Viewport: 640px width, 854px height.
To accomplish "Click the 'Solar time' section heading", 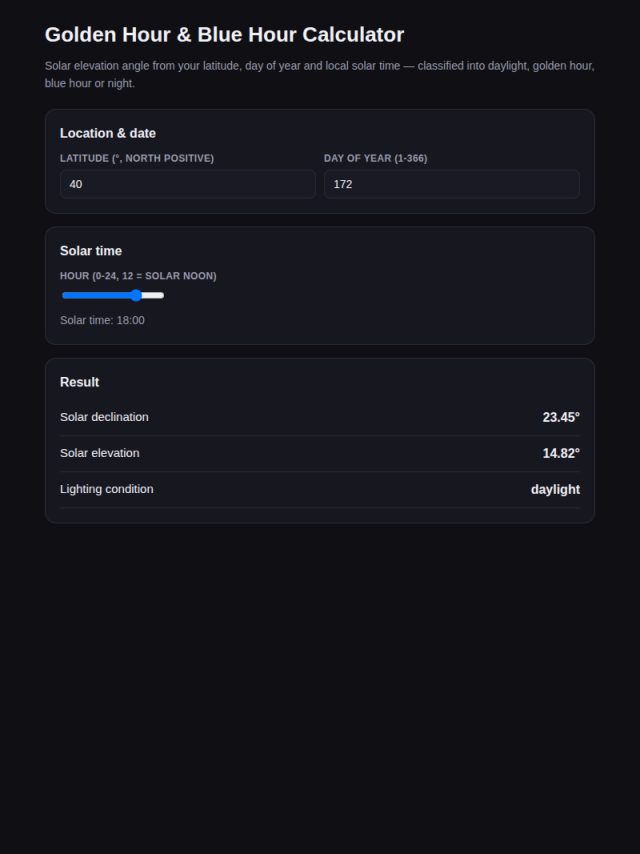I will 91,251.
